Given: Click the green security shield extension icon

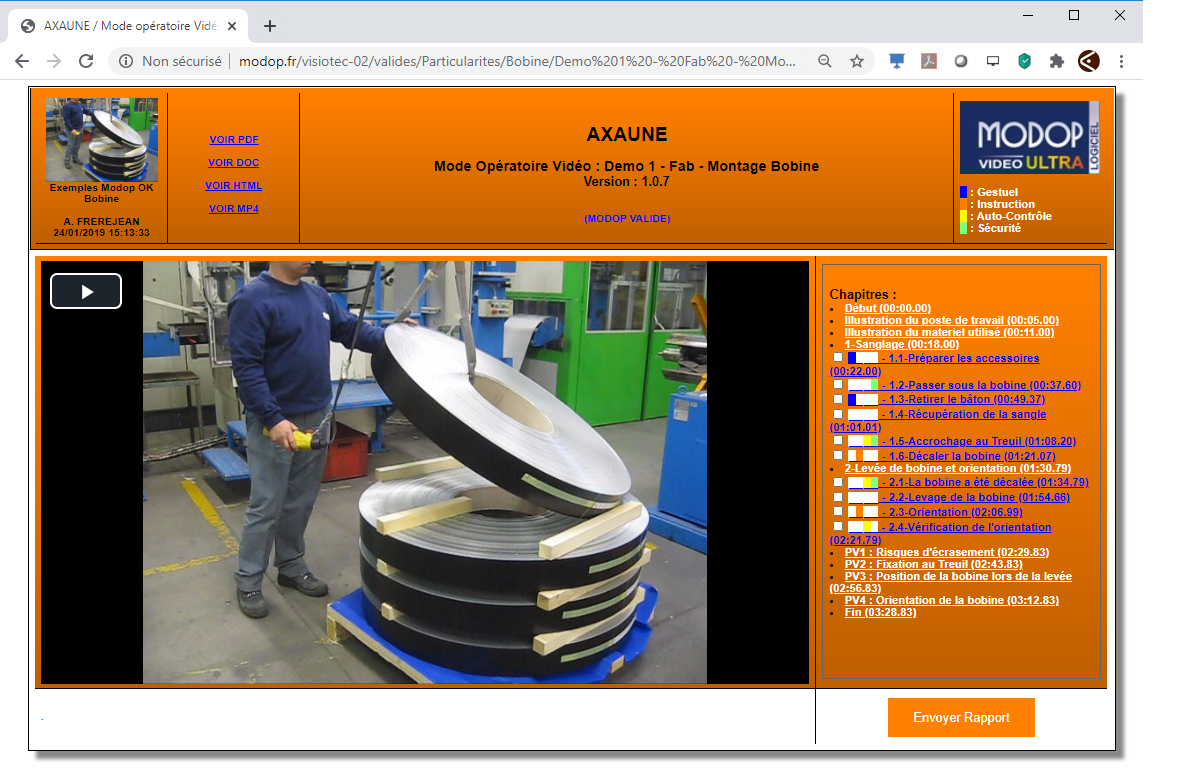Looking at the screenshot, I should coord(1023,61).
